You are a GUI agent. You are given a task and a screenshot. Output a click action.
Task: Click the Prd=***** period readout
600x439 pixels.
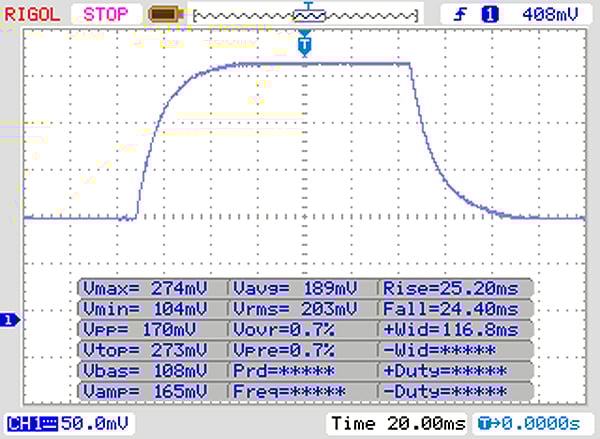284,370
